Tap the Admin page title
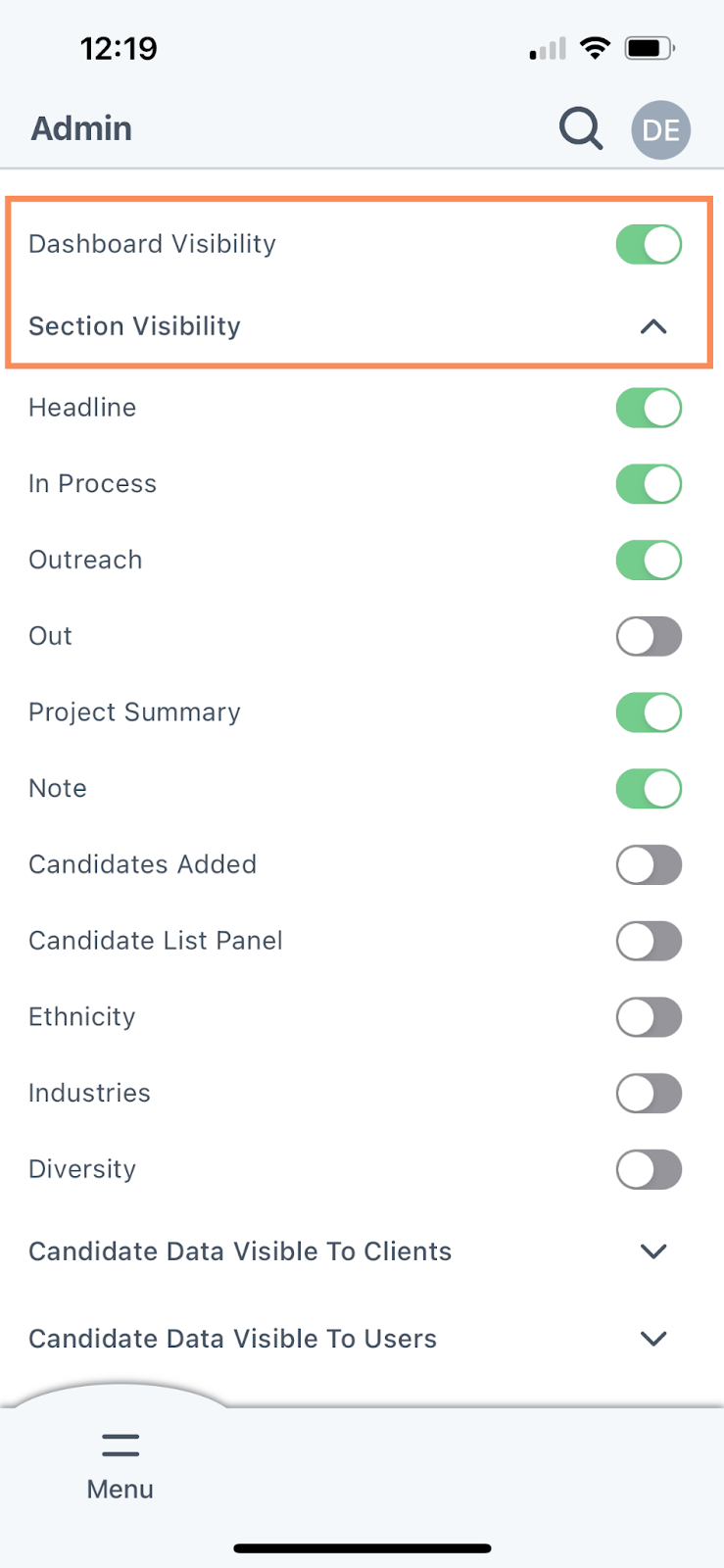Screen dimensions: 724x1568 pos(81,128)
